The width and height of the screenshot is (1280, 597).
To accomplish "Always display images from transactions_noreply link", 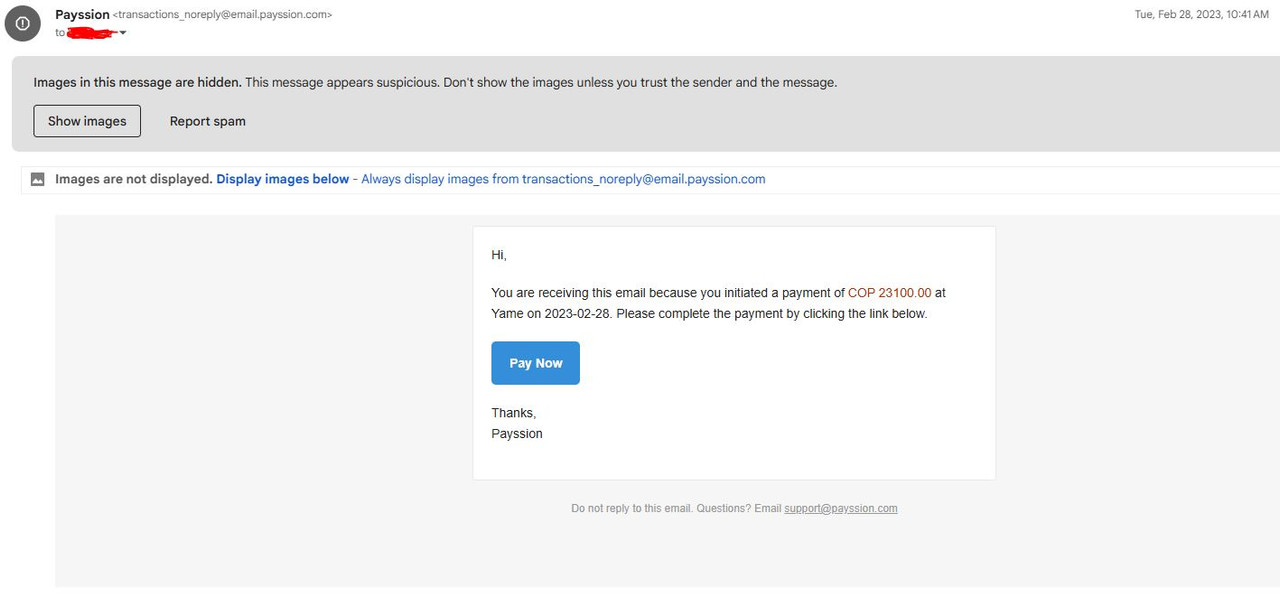I will coord(563,179).
